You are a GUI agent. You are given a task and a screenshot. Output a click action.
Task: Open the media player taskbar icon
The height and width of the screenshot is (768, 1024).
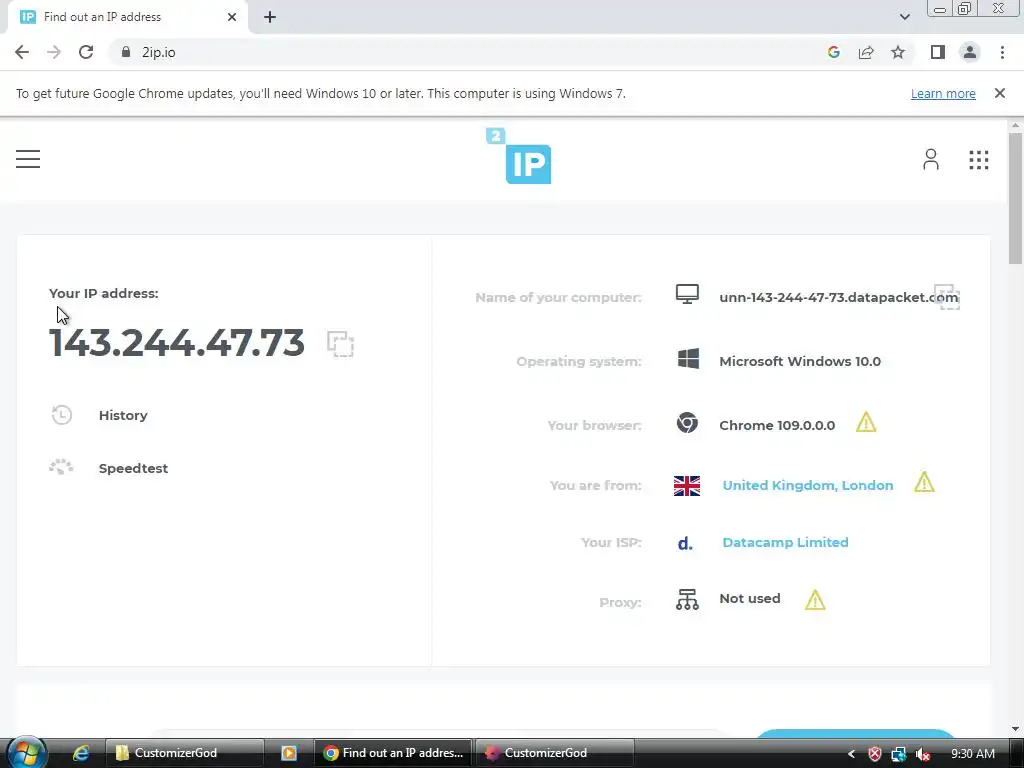(289, 754)
